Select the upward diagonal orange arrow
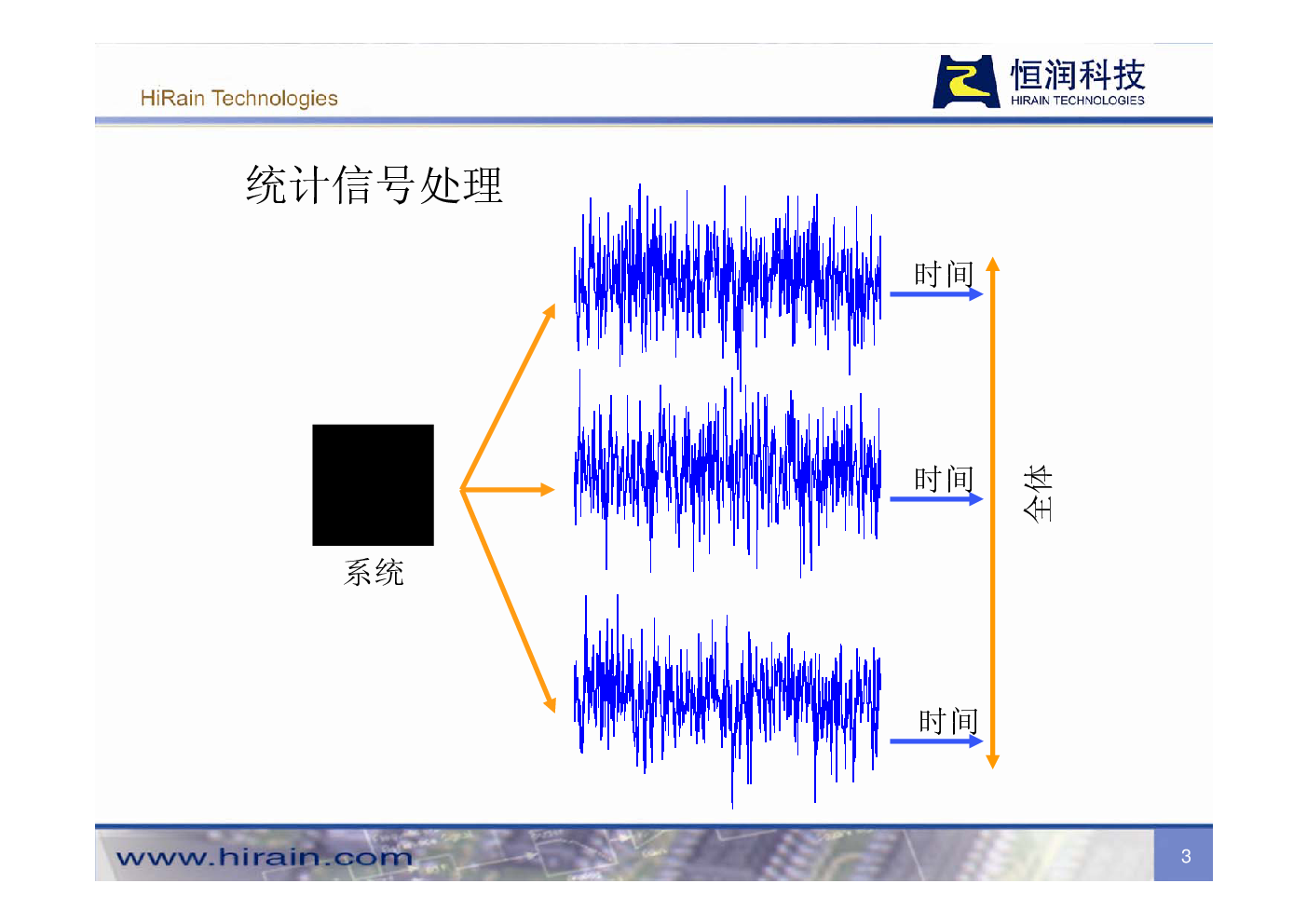The image size is (1307, 924). pyautogui.click(x=509, y=396)
